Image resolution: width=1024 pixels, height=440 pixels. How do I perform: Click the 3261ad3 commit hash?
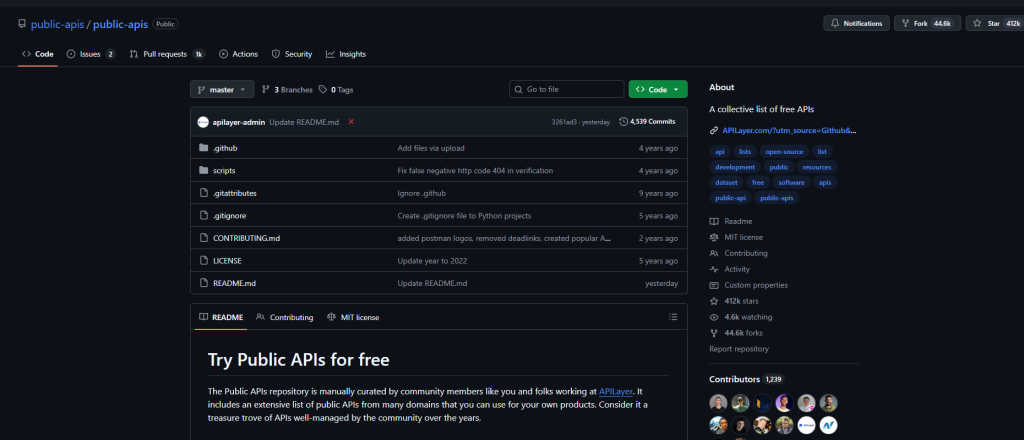tap(564, 122)
